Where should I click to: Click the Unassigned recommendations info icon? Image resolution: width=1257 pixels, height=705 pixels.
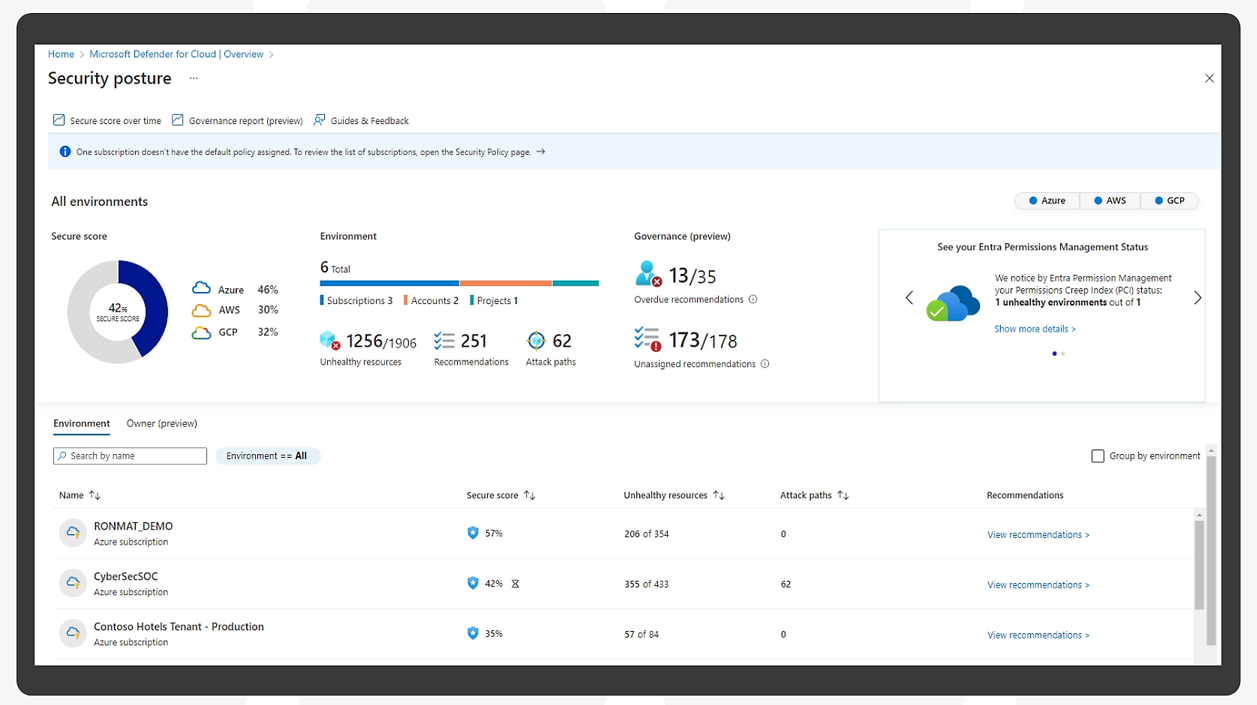[765, 364]
